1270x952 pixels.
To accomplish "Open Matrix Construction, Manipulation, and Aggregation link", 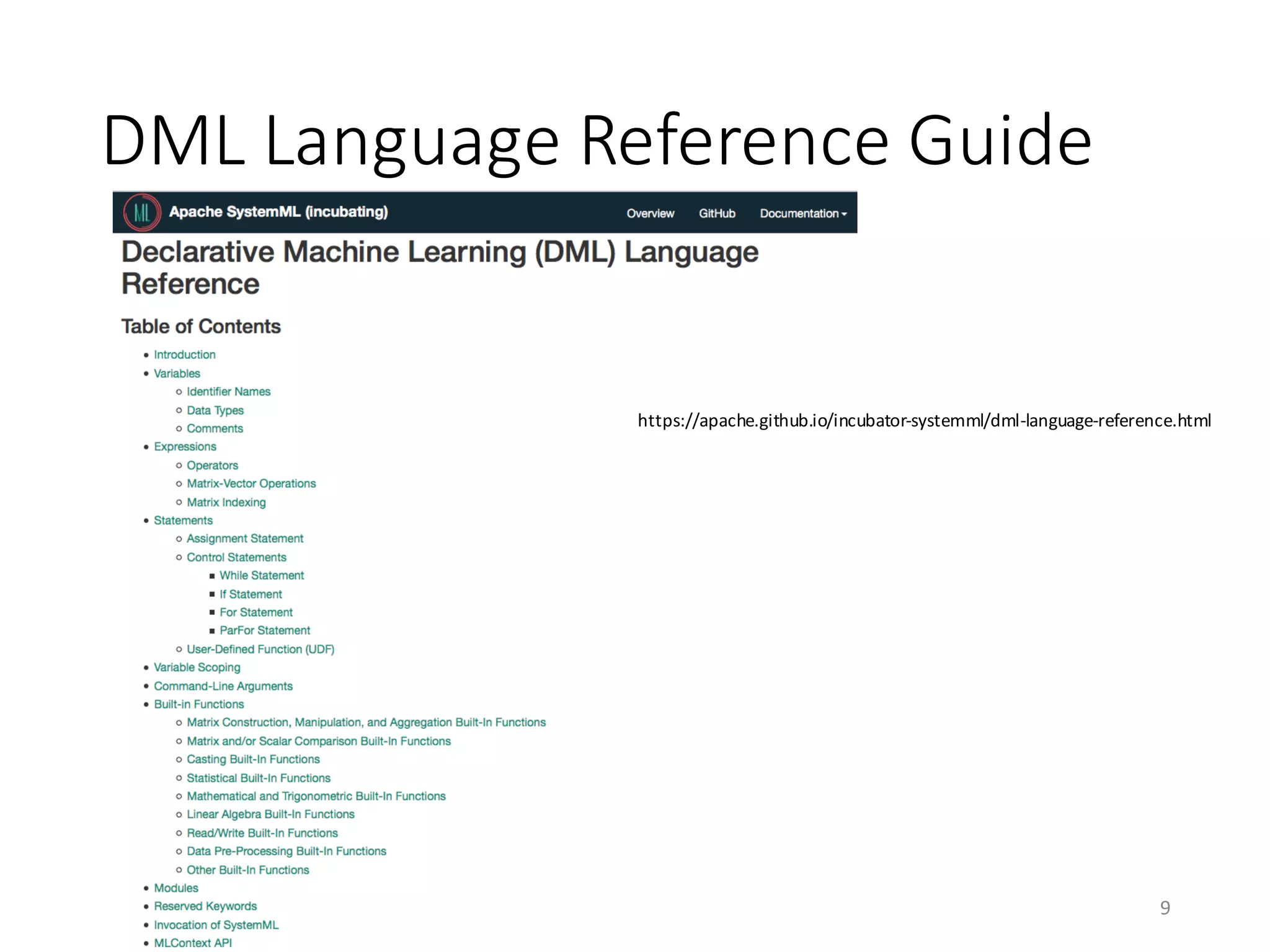I will (366, 723).
